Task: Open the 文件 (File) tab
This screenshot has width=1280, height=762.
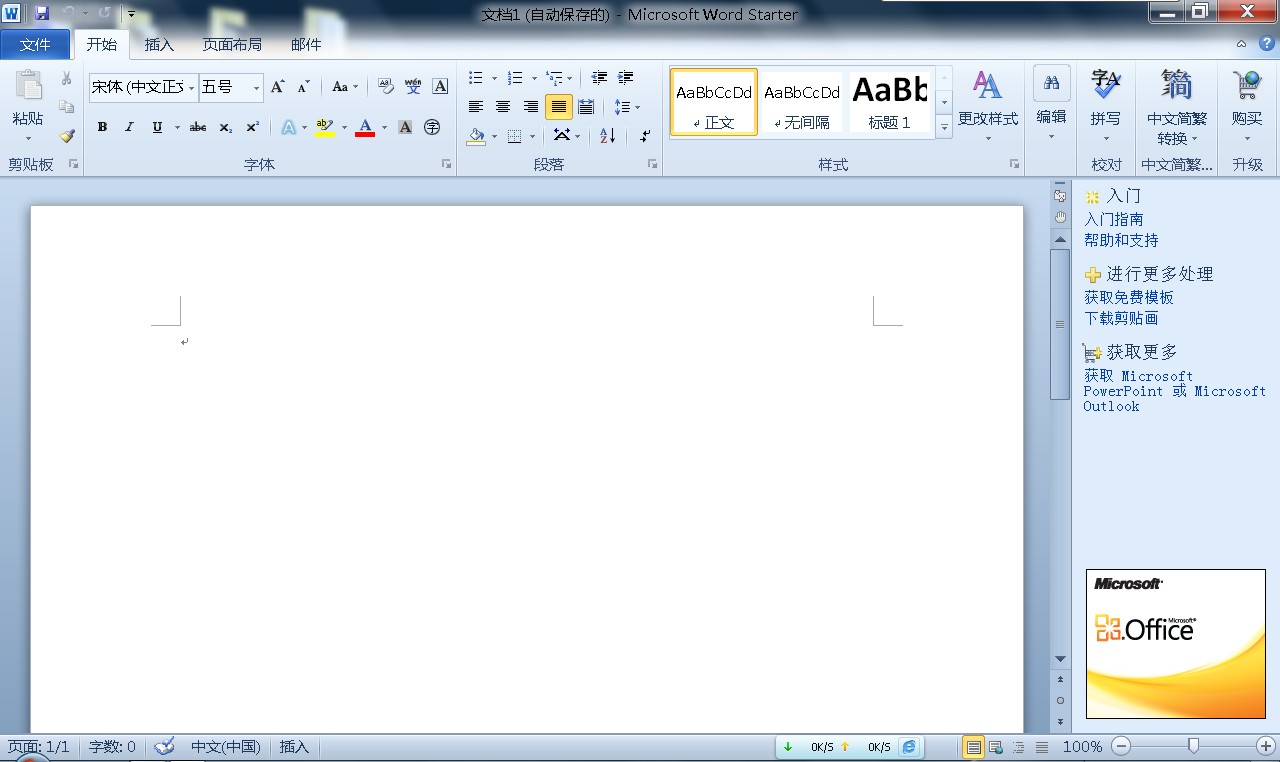Action: [35, 44]
